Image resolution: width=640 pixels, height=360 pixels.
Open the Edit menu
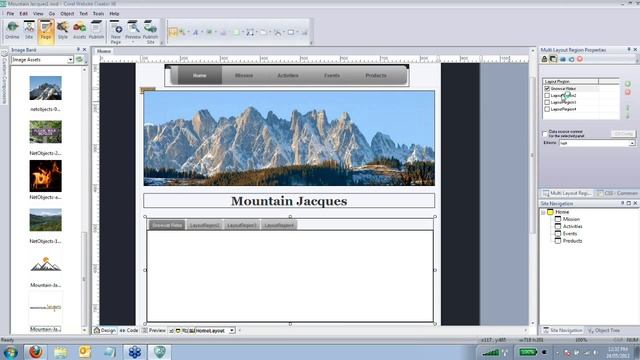[x=24, y=13]
